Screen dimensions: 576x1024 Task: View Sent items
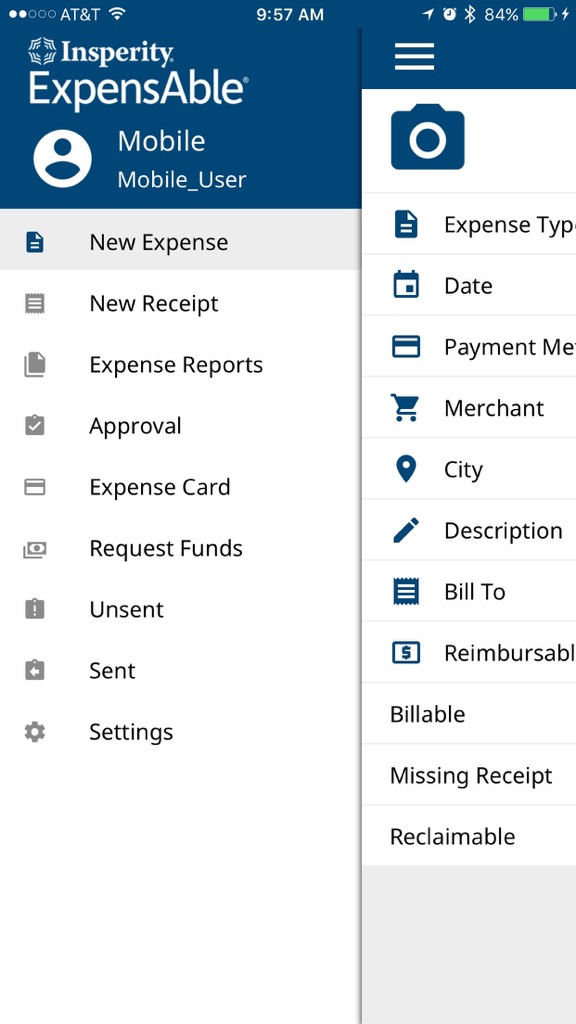pos(180,671)
